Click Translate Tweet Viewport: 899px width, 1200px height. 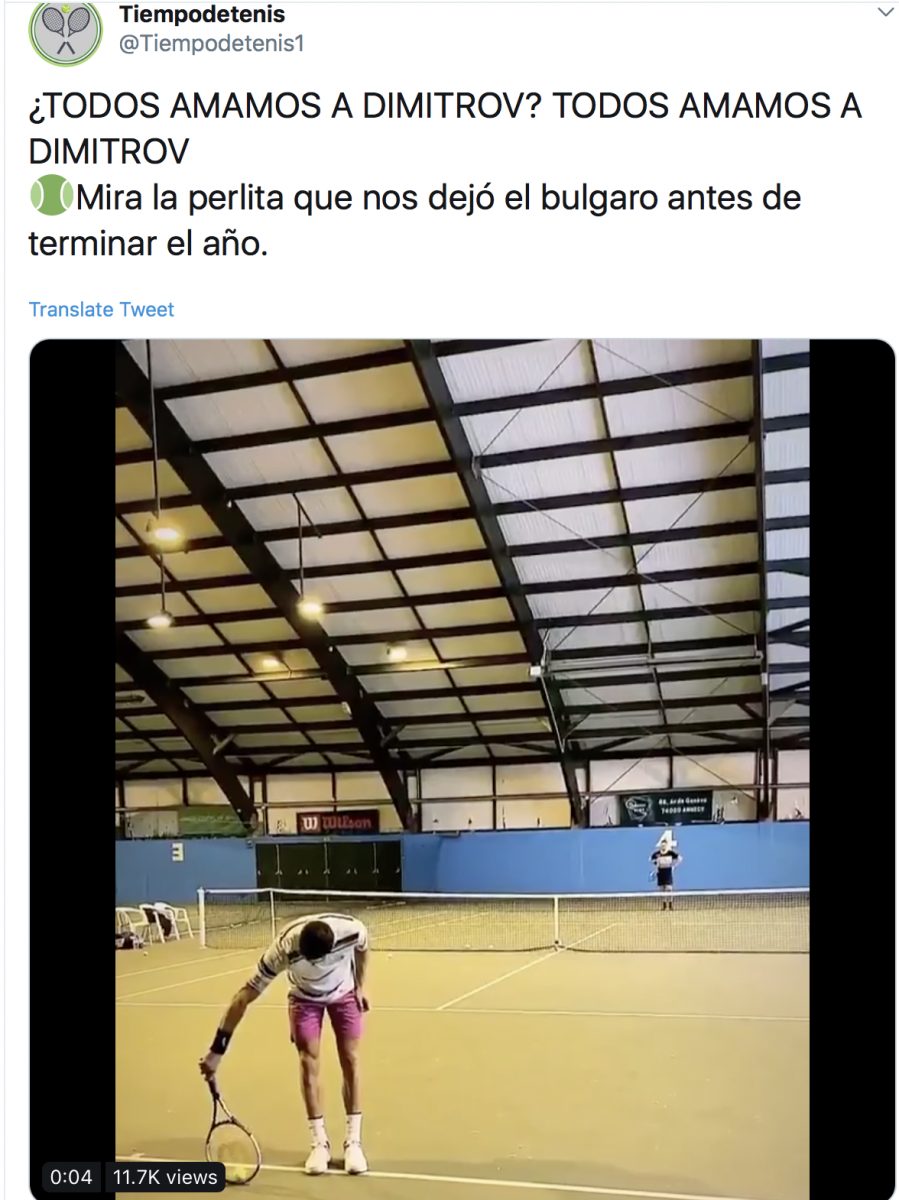point(101,309)
